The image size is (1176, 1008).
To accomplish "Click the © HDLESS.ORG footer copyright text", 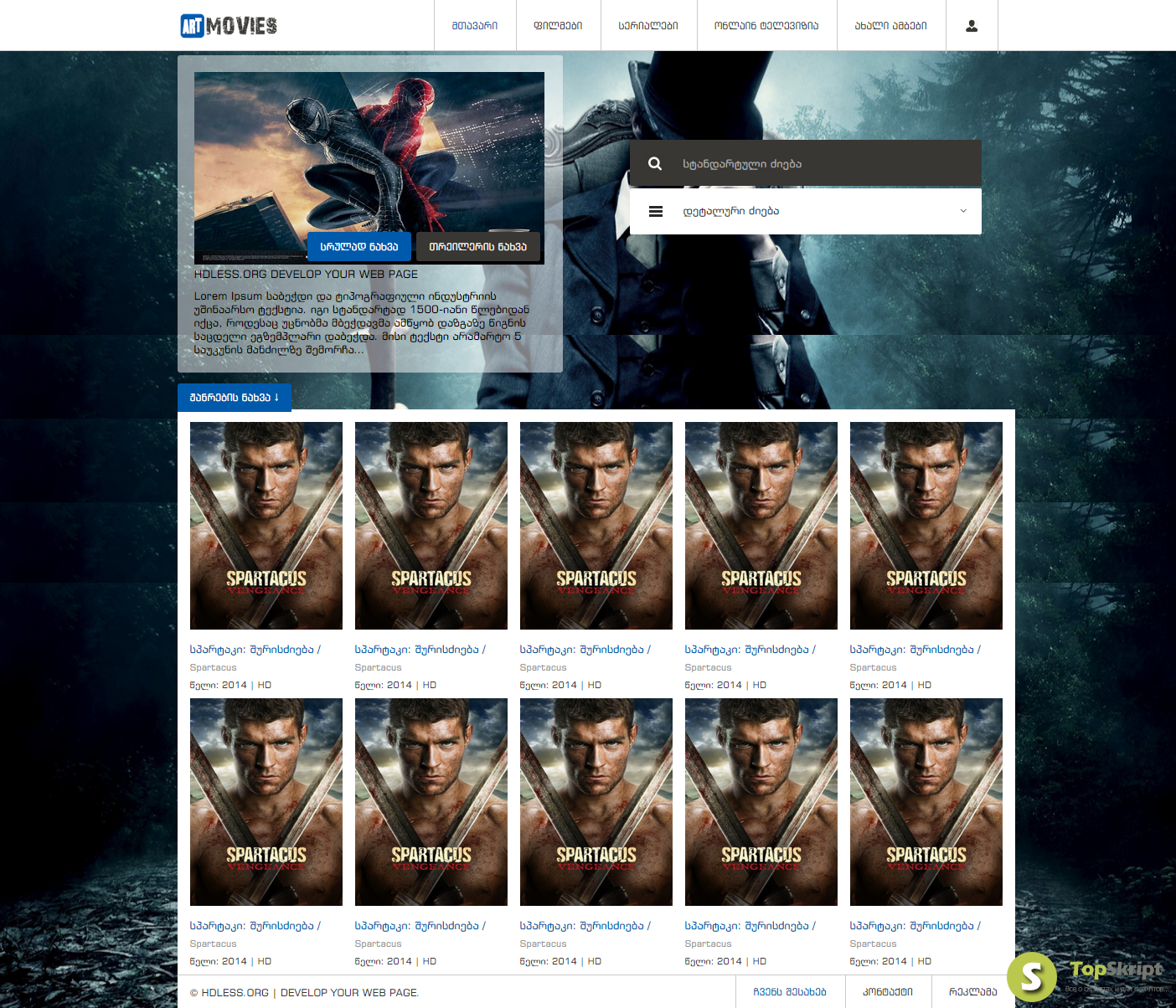I will click(x=305, y=993).
